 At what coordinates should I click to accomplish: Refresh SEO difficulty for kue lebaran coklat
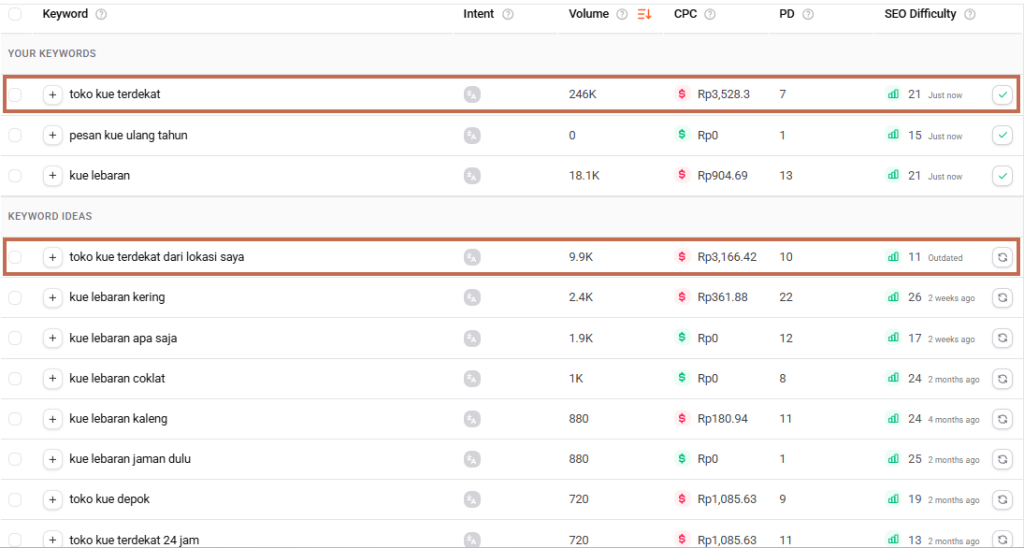[1002, 379]
